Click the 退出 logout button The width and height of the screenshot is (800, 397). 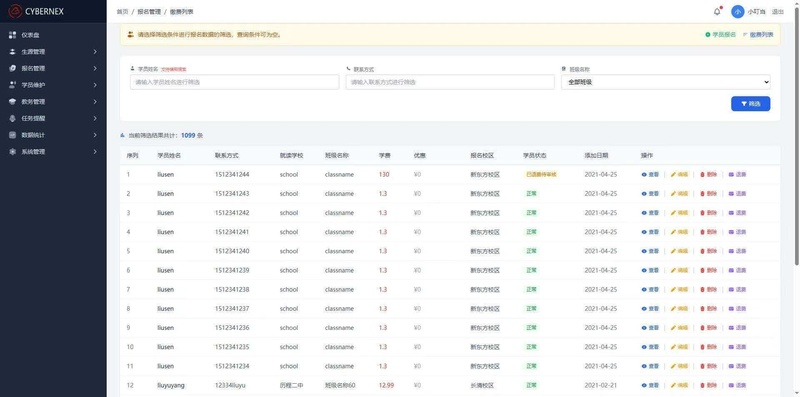tap(778, 12)
